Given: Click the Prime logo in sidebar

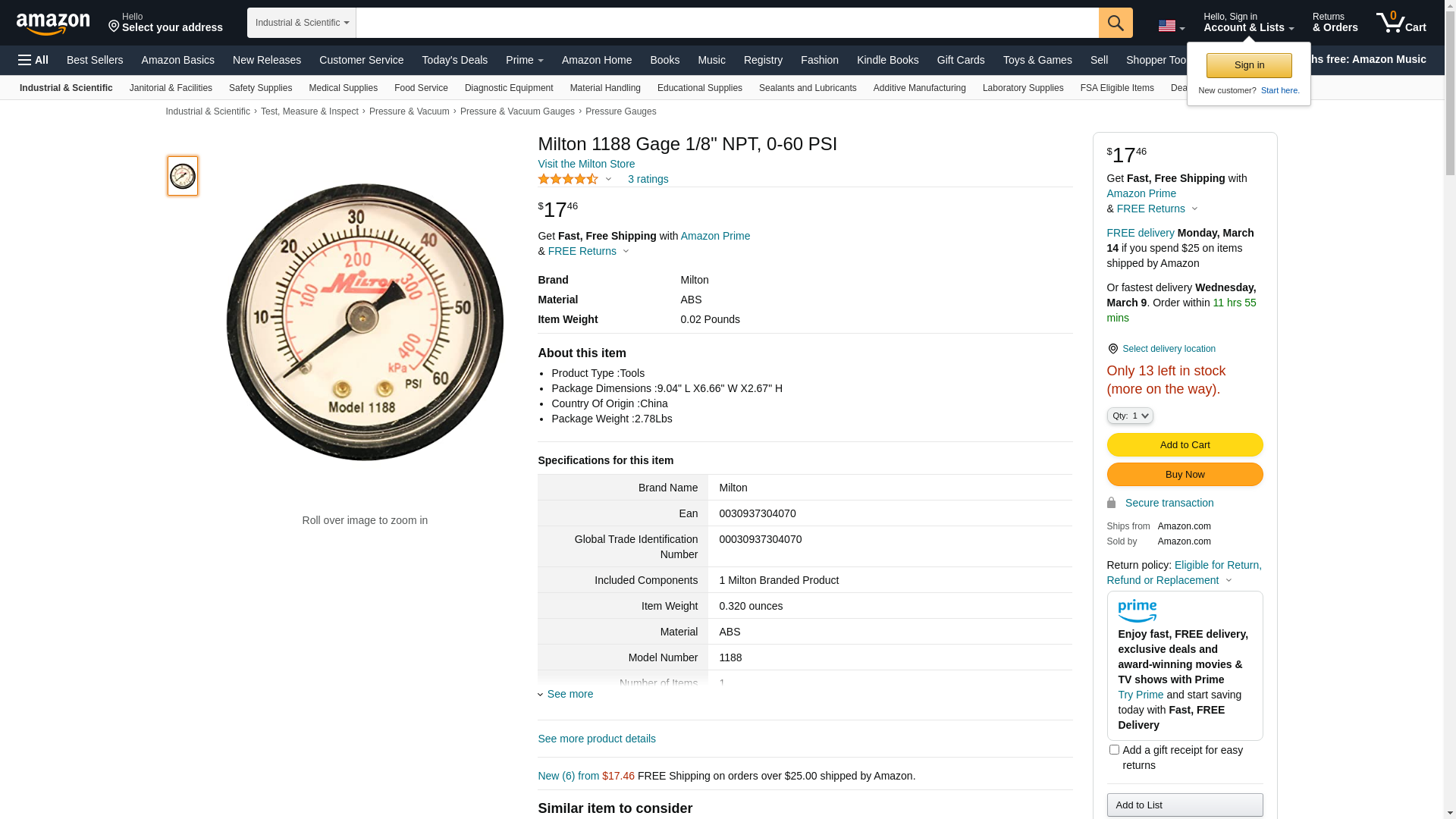Looking at the screenshot, I should pos(1137,610).
